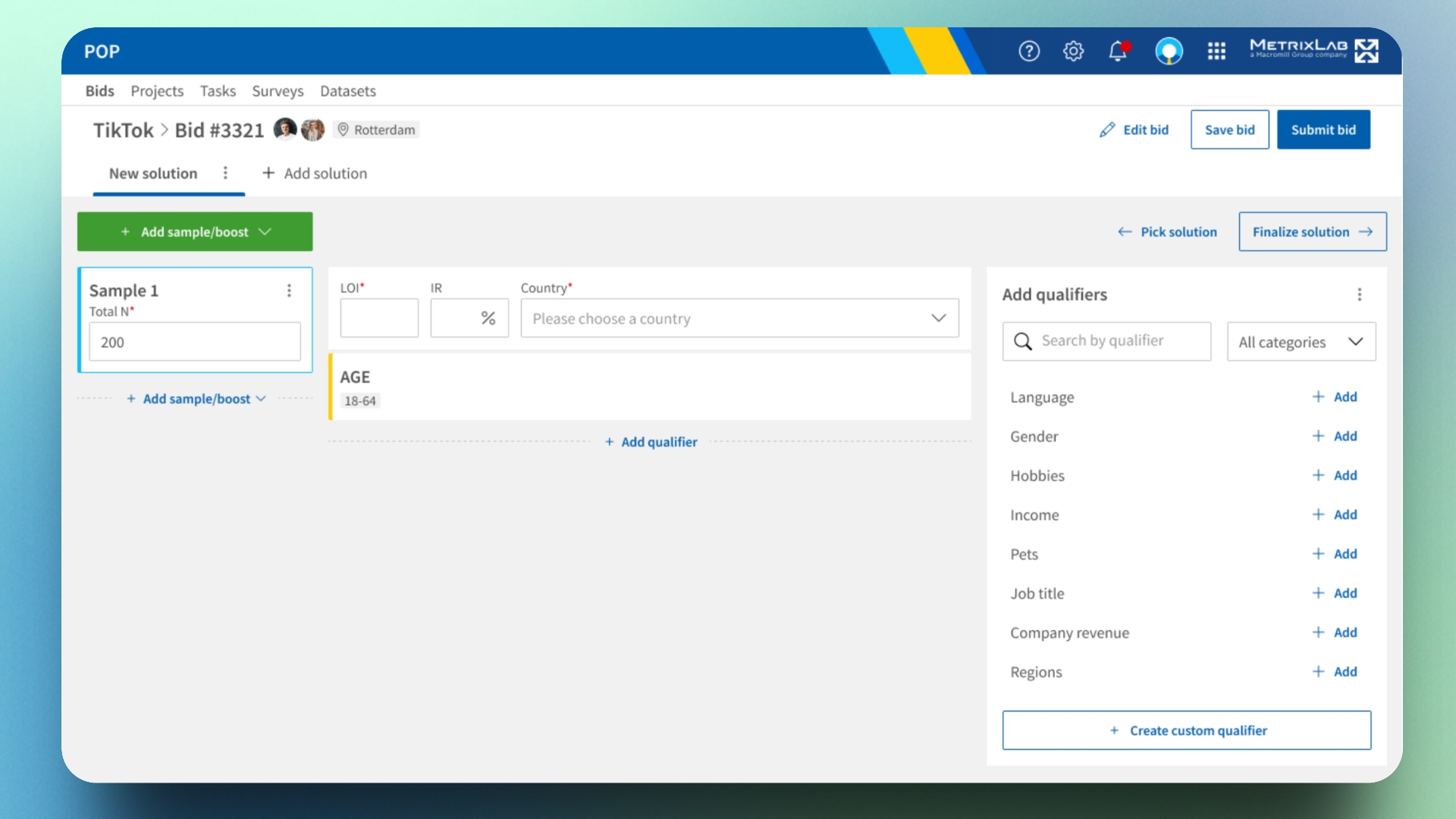Open green Add sample/boost dropdown button
1456x819 pixels.
(x=195, y=231)
